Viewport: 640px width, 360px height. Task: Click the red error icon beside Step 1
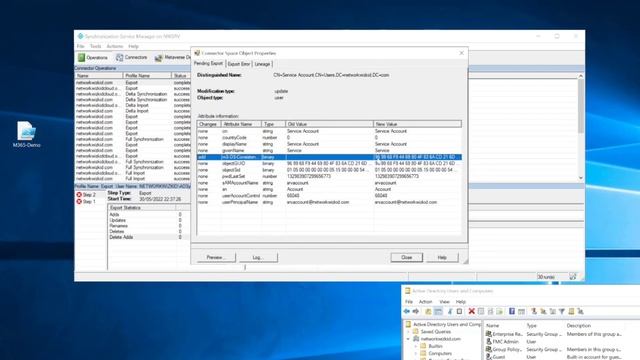(x=79, y=201)
